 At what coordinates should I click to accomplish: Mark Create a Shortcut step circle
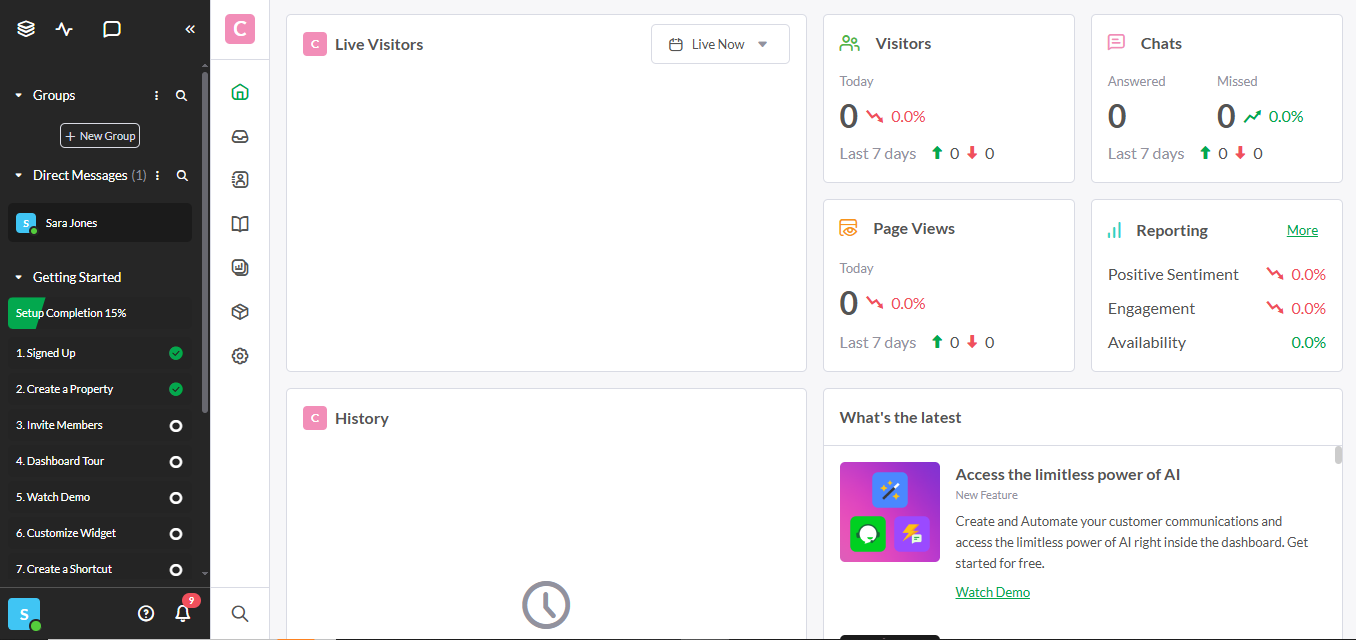point(176,569)
